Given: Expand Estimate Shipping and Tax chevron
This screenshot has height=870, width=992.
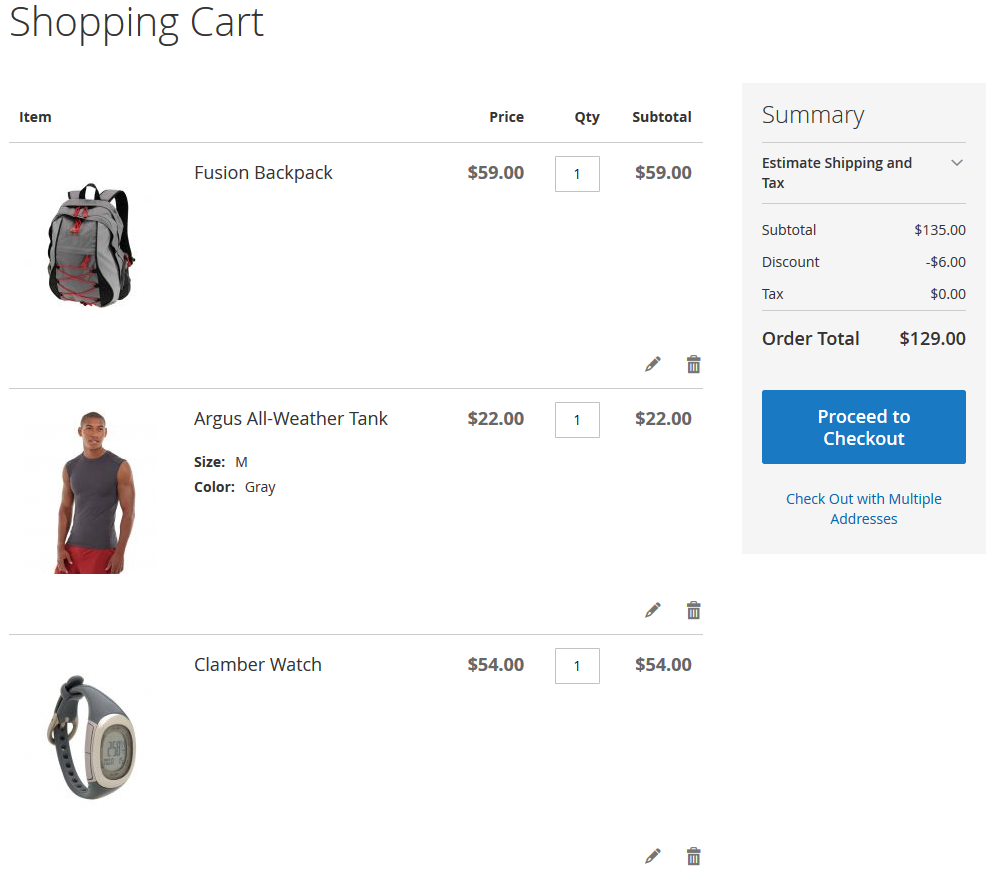Looking at the screenshot, I should coord(957,163).
